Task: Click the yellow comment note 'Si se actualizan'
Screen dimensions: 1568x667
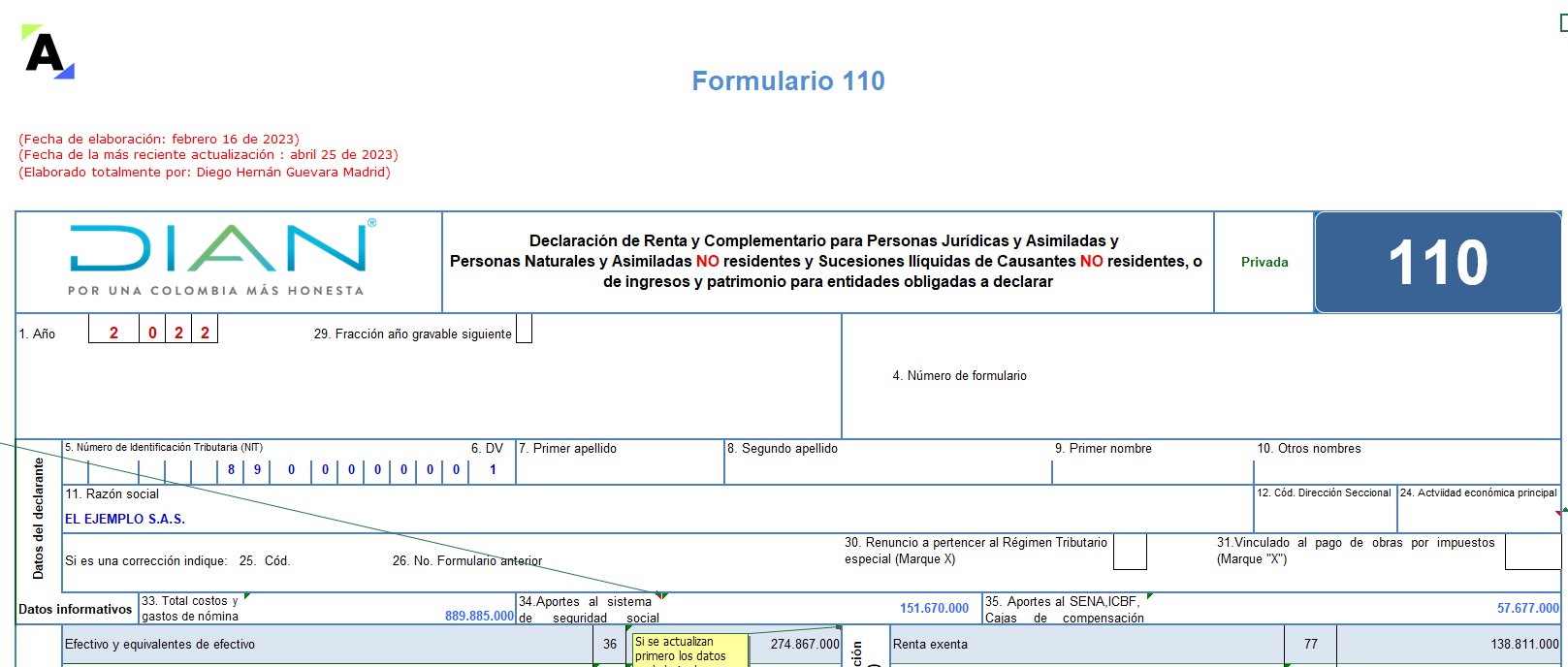Action: point(689,650)
